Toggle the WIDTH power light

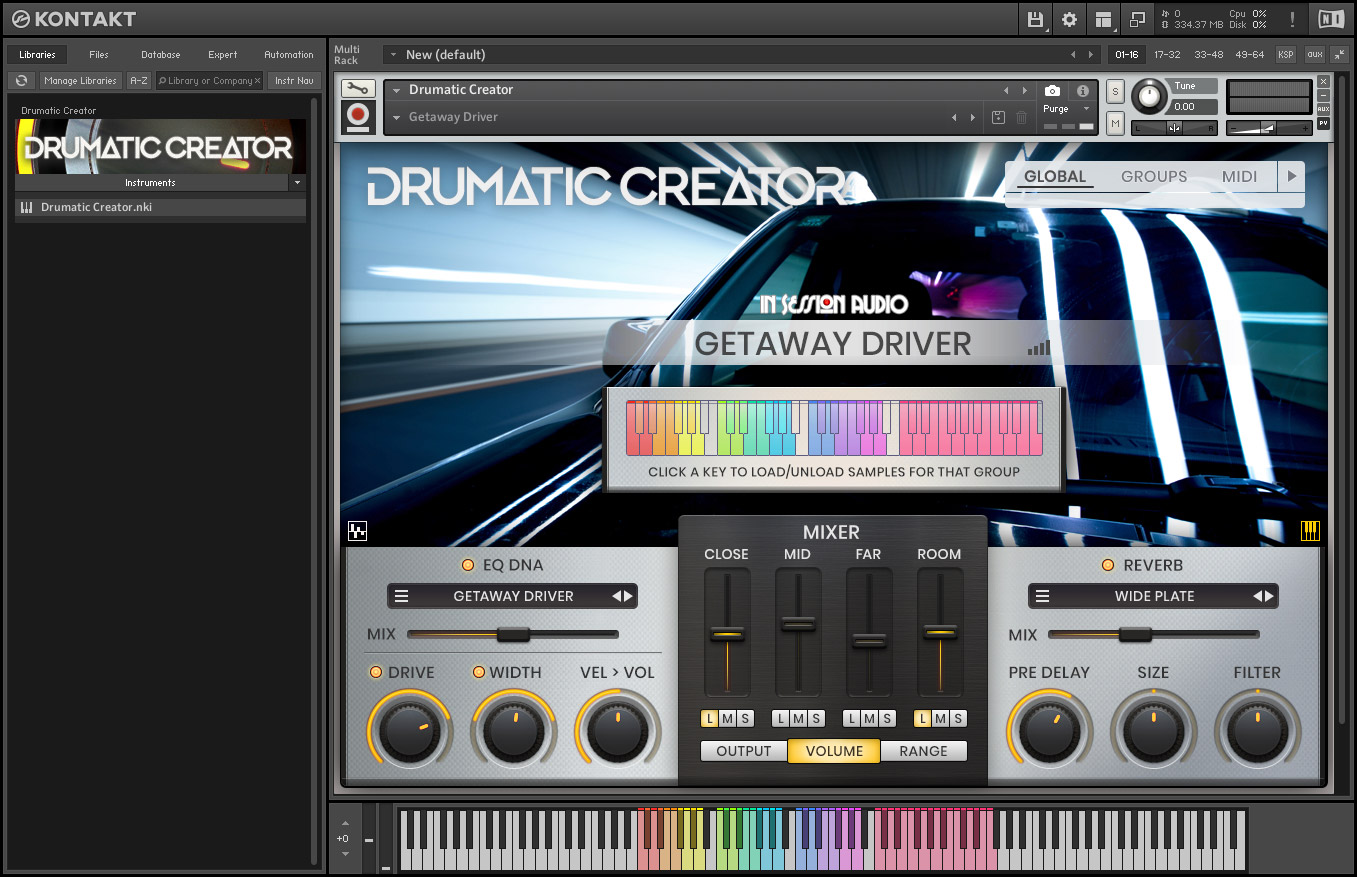coord(478,672)
